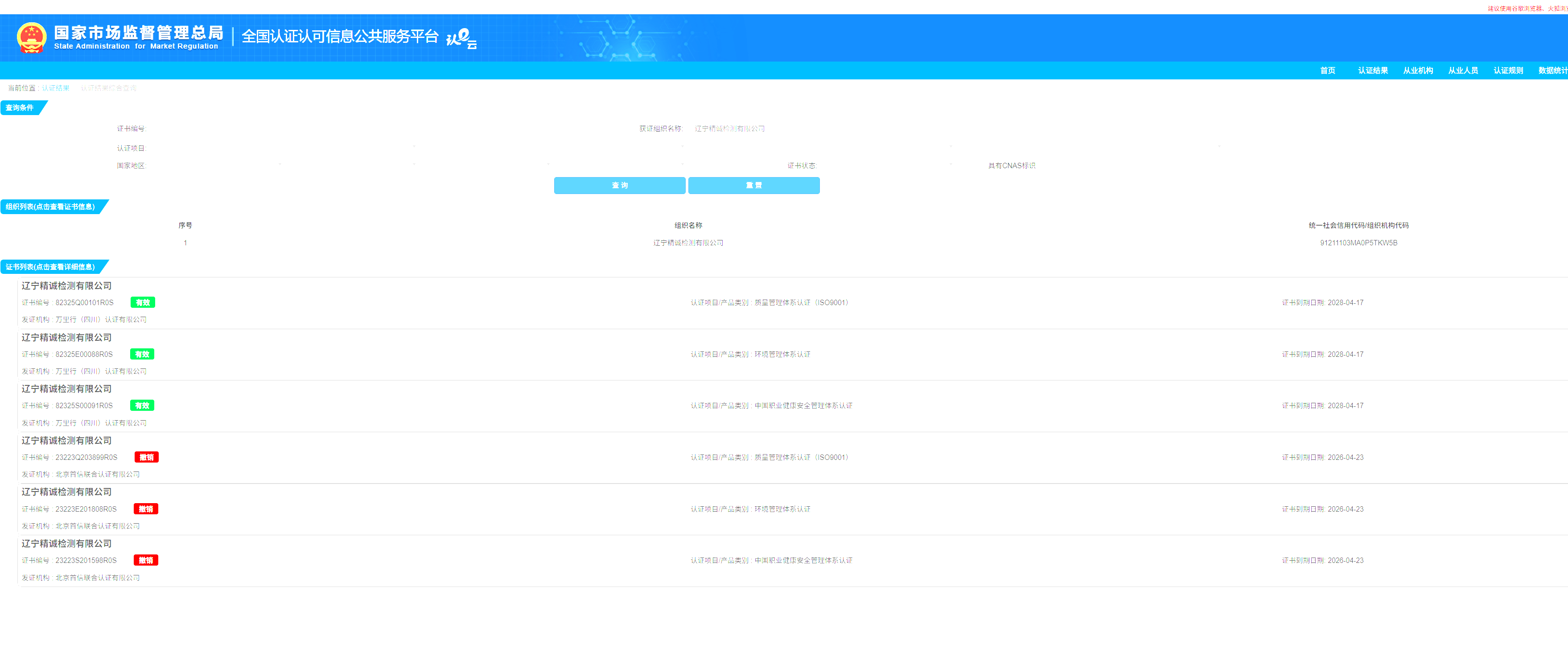Screen dimensions: 1568x649
Task: Click red 撤销 badge for certificate 23223E201808R0S
Action: click(x=146, y=509)
